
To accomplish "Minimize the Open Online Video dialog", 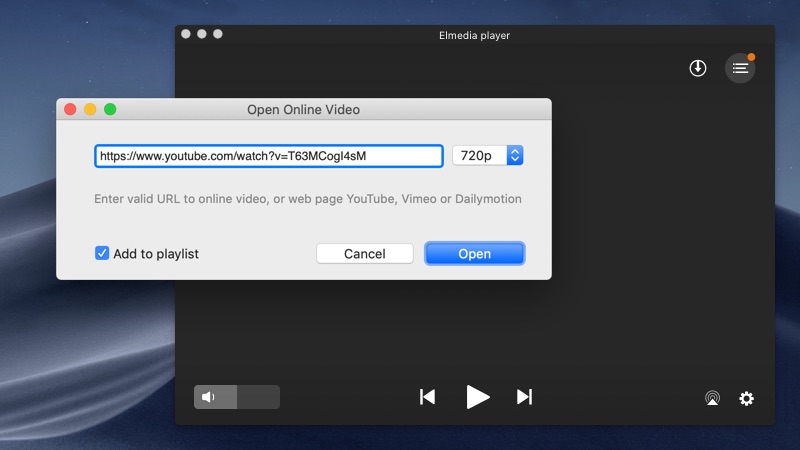I will 90,109.
